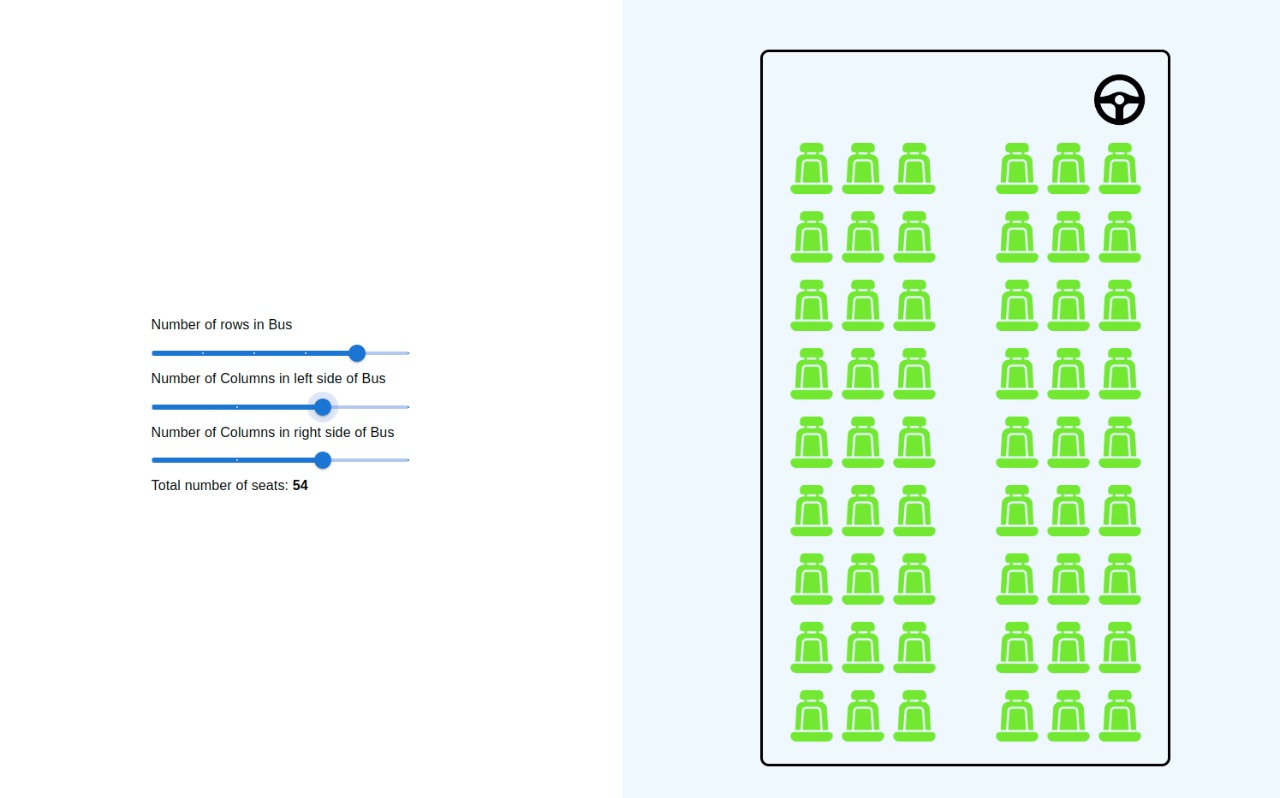Screen dimensions: 1280x798
Task: Click the total number of seats value
Action: (300, 485)
